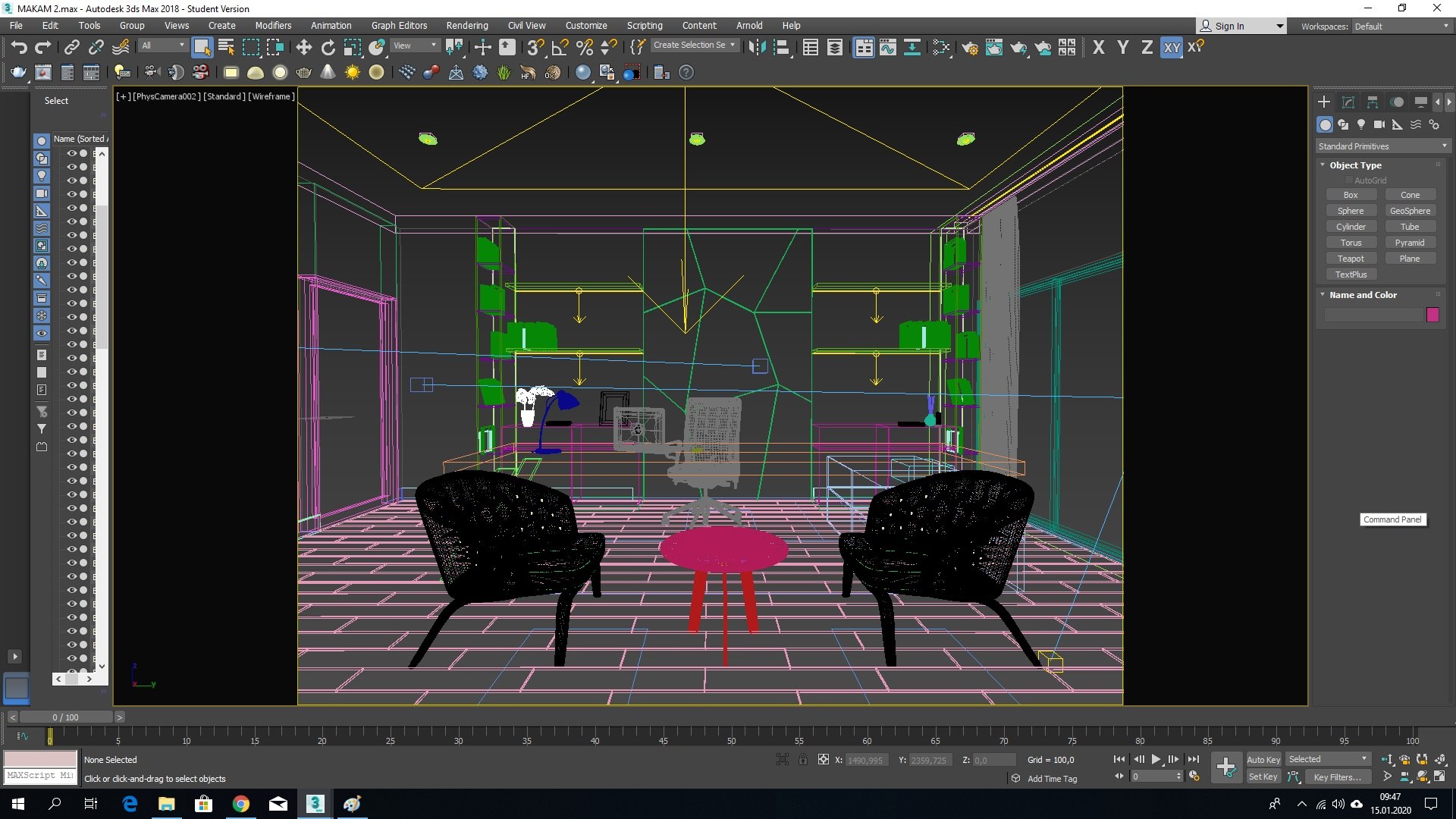Viewport: 1456px width, 819px height.
Task: Open the Scripting menu
Action: coord(645,25)
